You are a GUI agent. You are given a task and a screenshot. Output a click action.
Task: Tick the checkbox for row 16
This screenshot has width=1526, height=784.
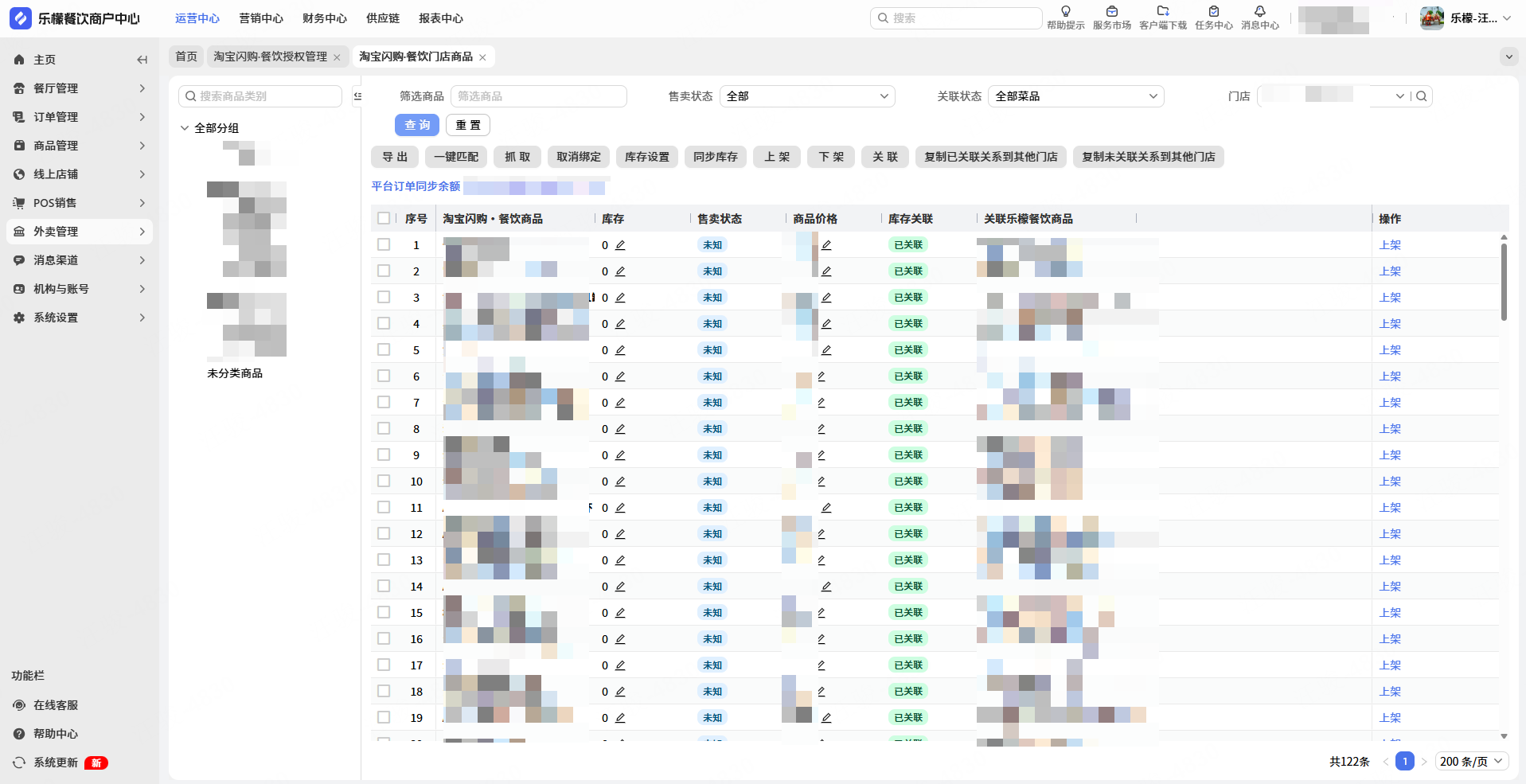click(384, 638)
